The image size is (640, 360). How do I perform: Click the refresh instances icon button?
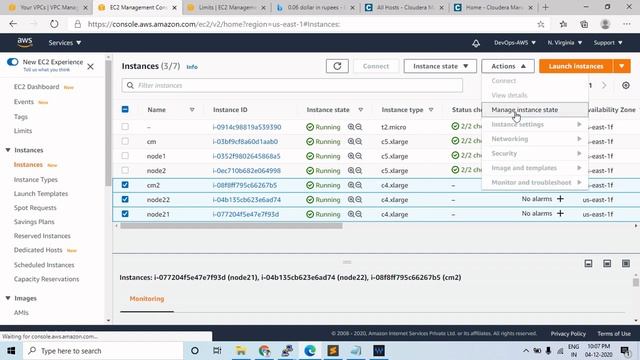point(337,66)
